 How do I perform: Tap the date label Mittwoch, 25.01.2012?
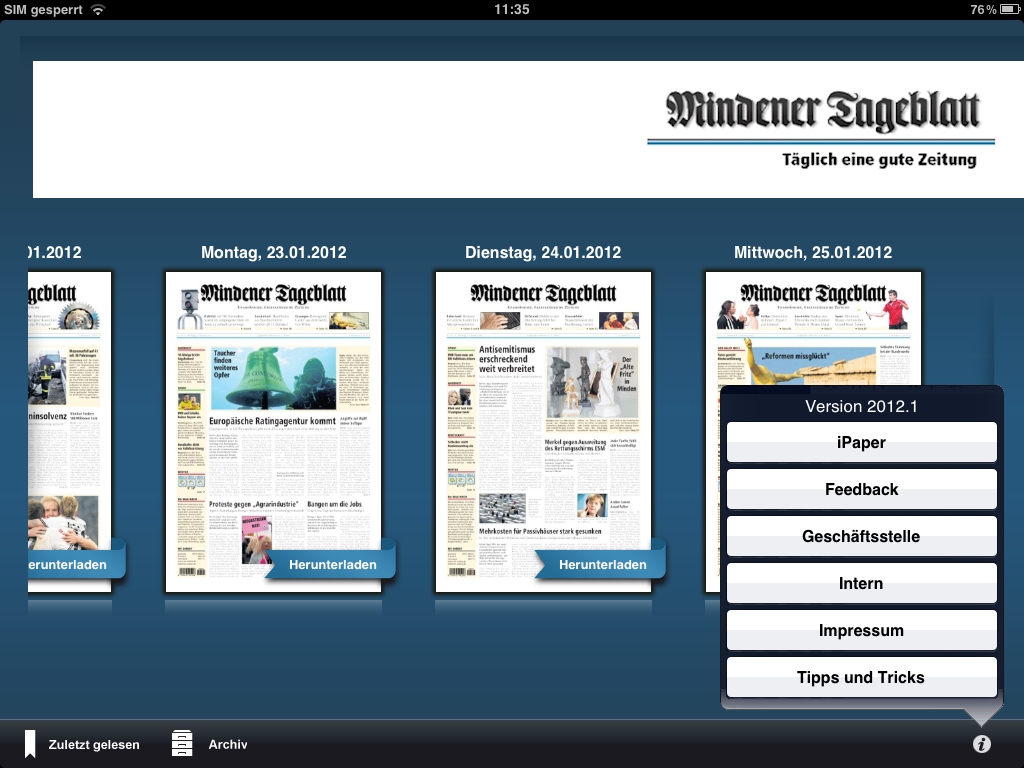click(x=812, y=252)
